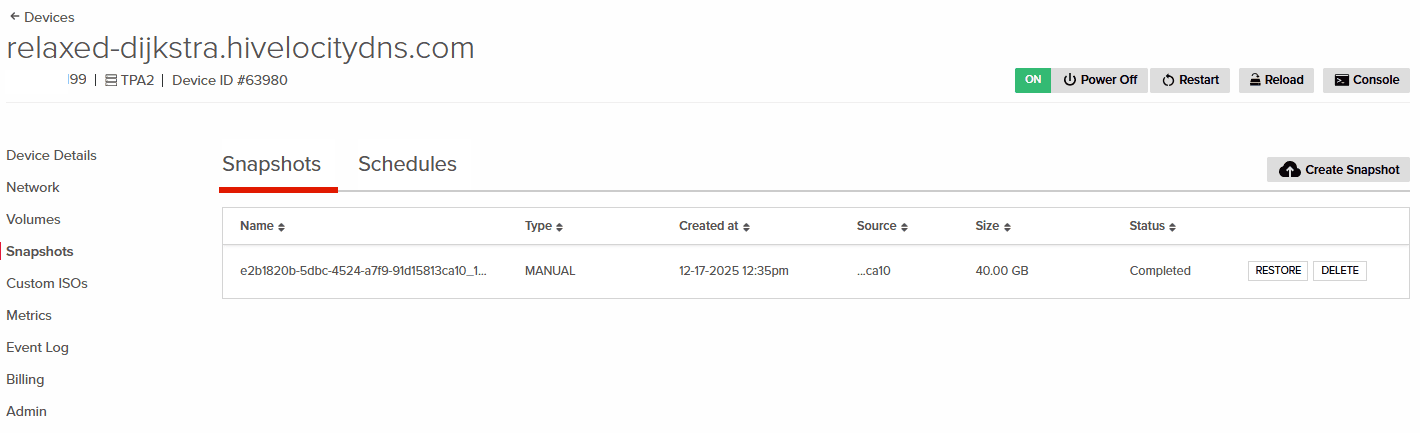Sort snapshots by Name column arrows
The width and height of the screenshot is (1420, 433).
pyautogui.click(x=281, y=227)
